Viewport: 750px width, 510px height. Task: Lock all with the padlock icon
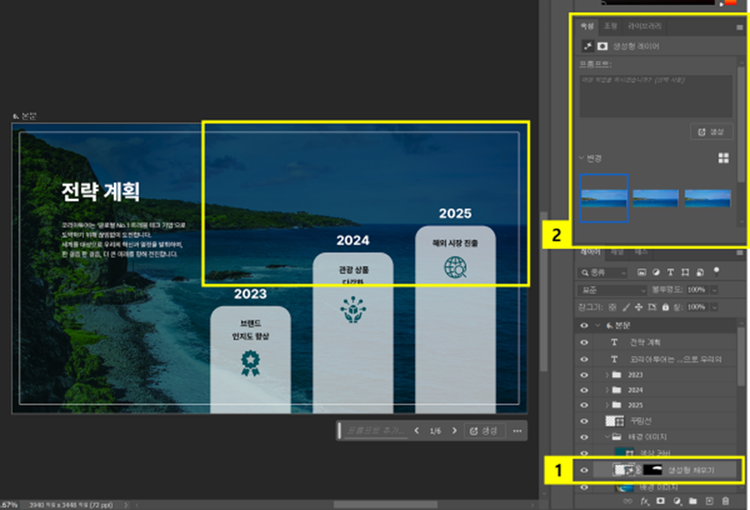click(x=665, y=307)
